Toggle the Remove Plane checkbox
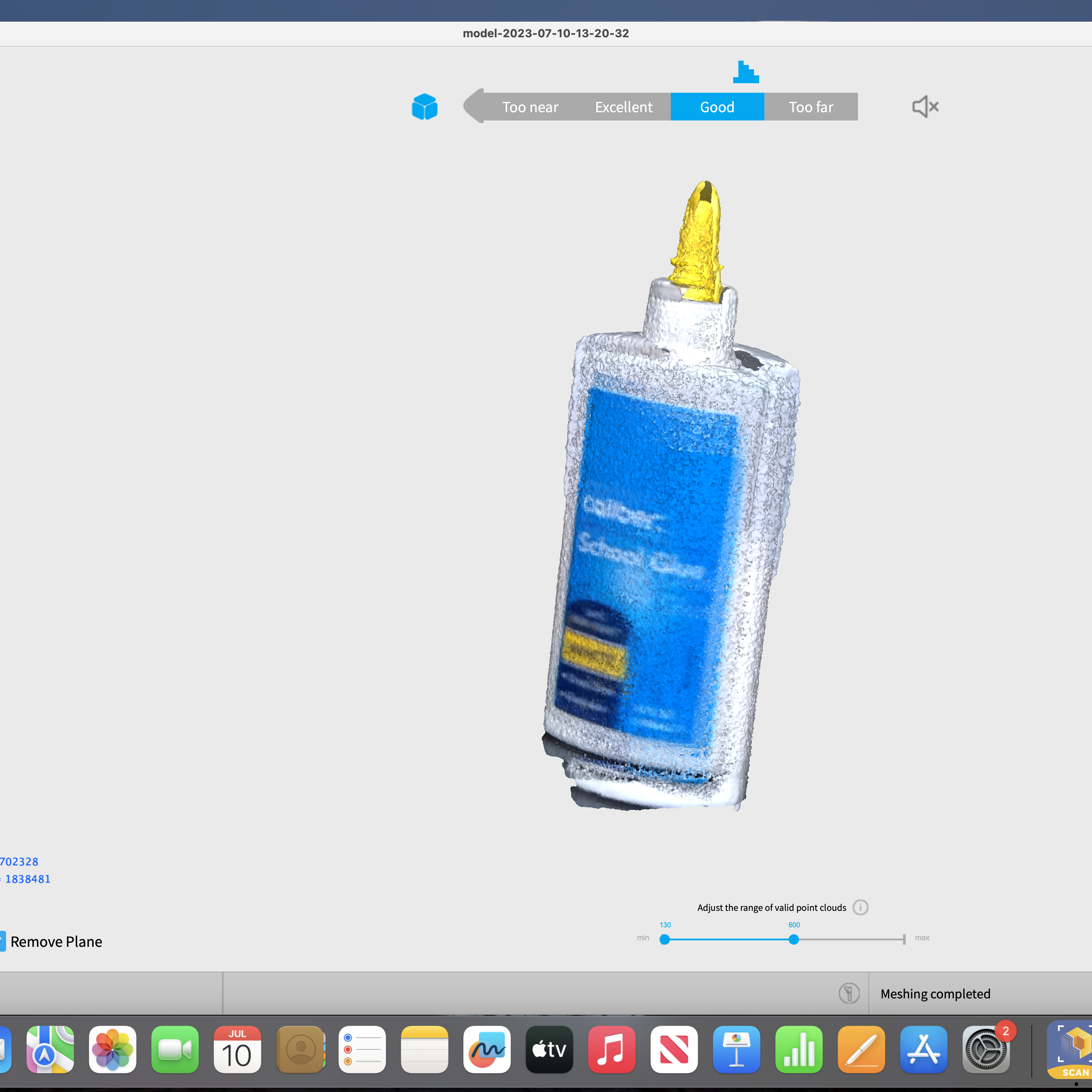 pyautogui.click(x=2, y=941)
